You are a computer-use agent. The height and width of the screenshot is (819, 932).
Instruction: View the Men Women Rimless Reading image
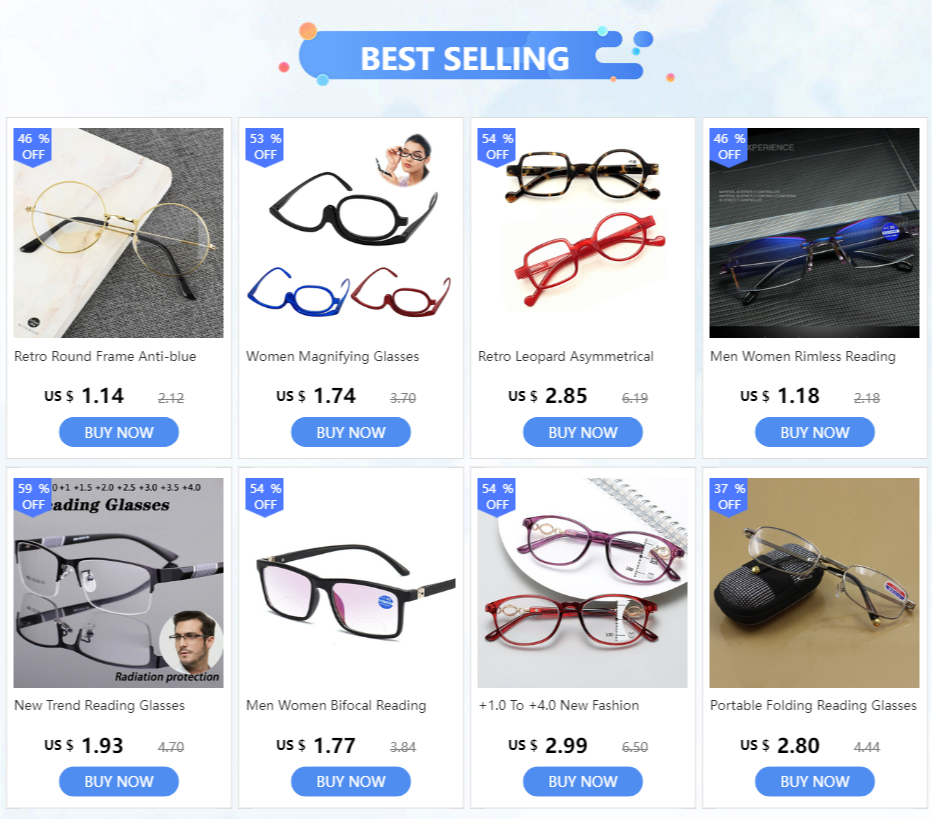click(814, 232)
